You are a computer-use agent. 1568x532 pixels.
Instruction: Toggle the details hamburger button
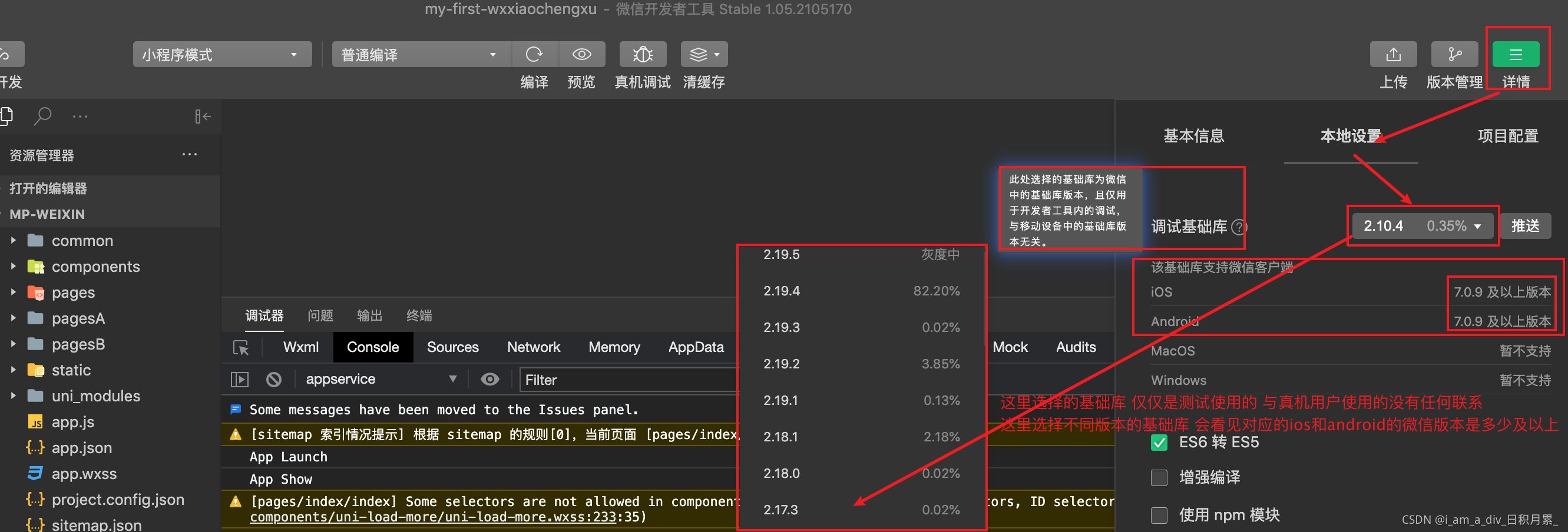coord(1516,55)
